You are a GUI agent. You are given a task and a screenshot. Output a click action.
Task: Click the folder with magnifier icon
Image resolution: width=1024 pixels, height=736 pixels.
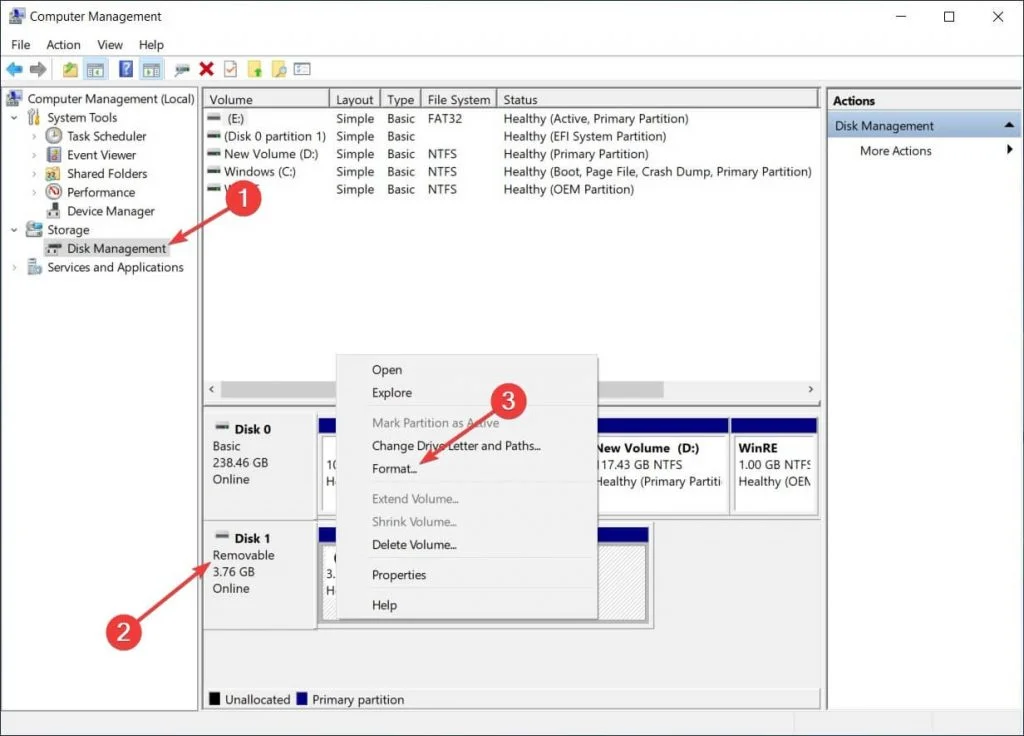click(279, 69)
